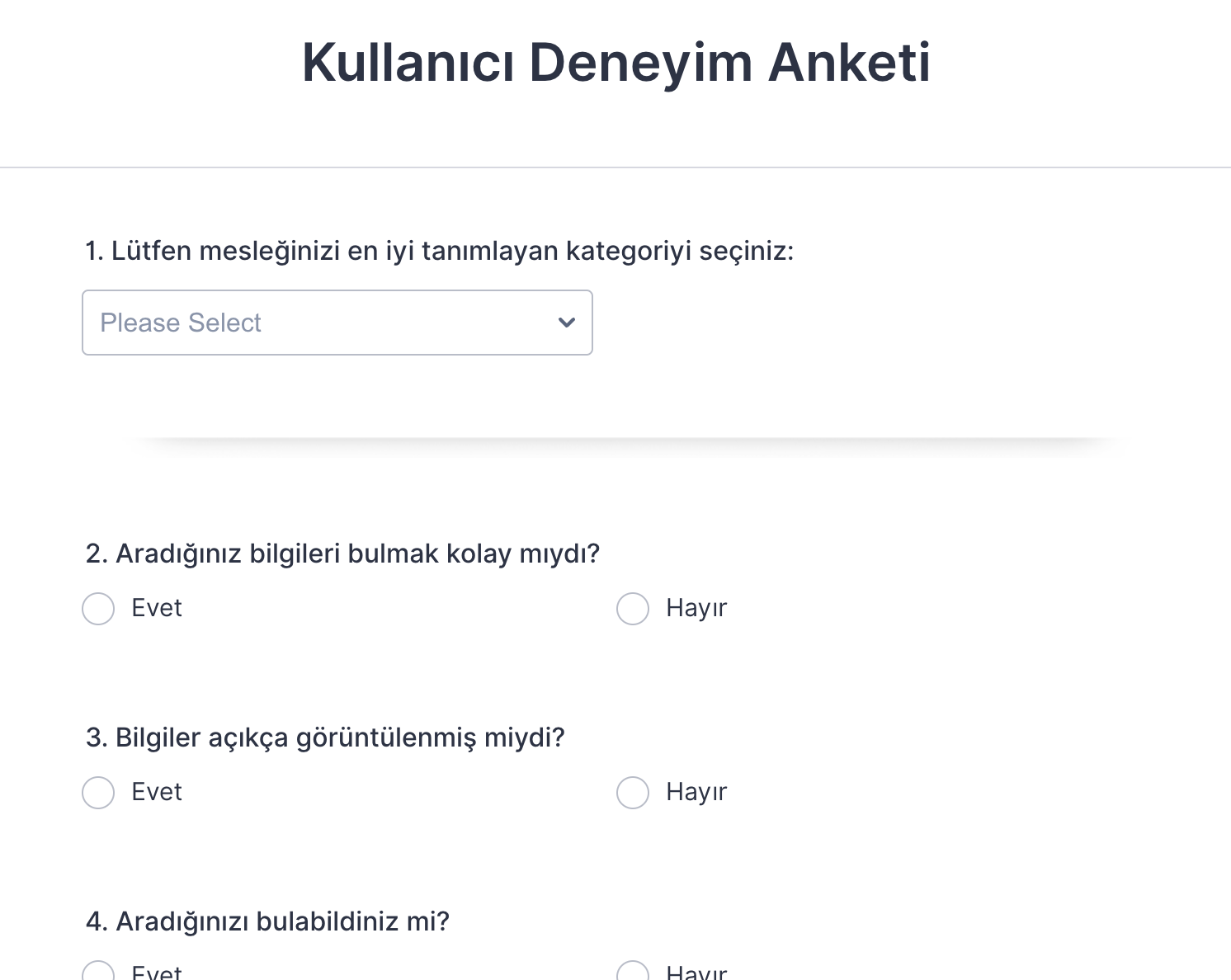Screen dimensions: 1231x980
Task: Click the "Kullanıcı Deneyim Anketi" heading
Action: 615,63
